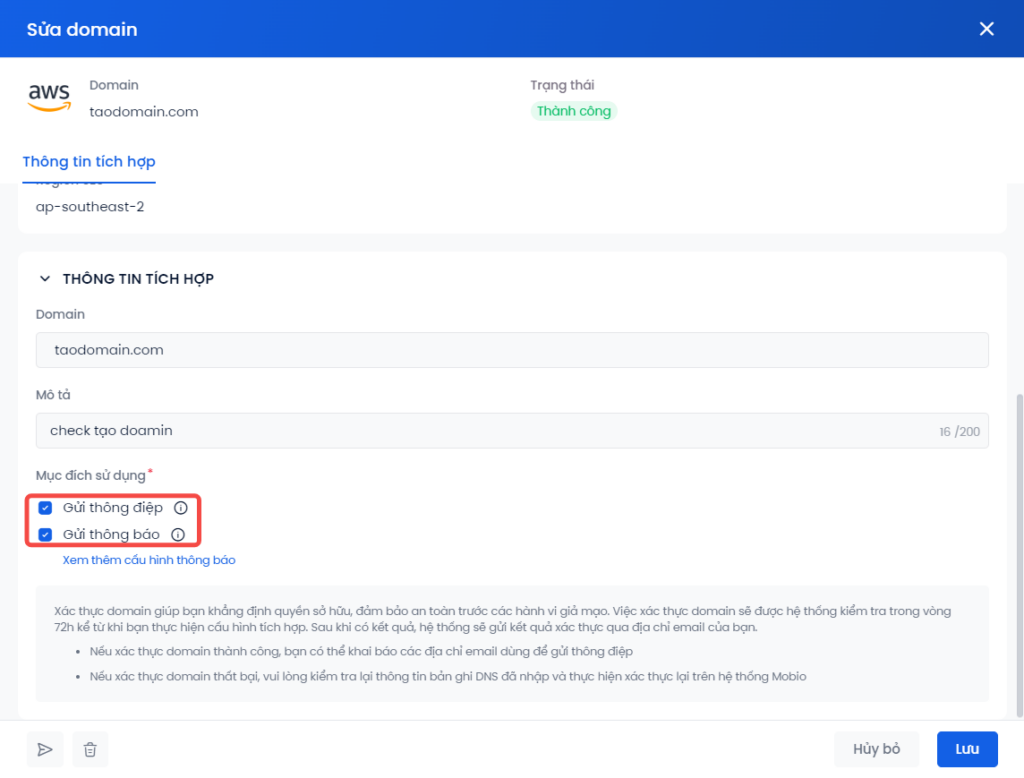The width and height of the screenshot is (1024, 778).
Task: Uncheck the Gửi thông điệp checkbox
Action: (45, 508)
